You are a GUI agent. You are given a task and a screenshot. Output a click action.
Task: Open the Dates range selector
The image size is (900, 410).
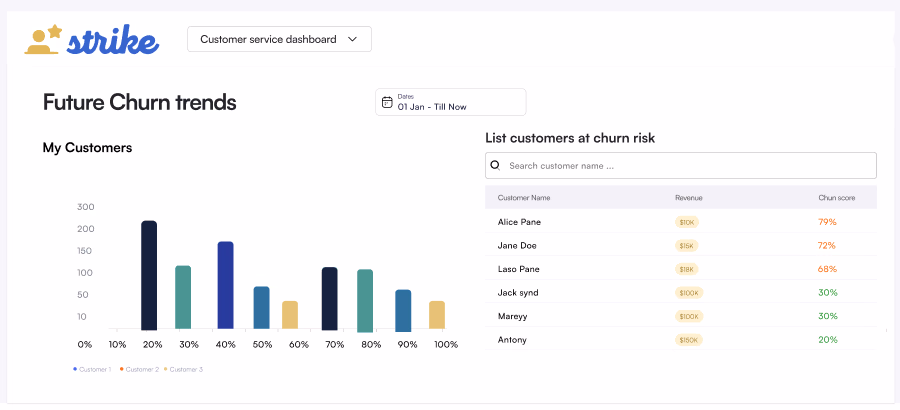tap(450, 102)
